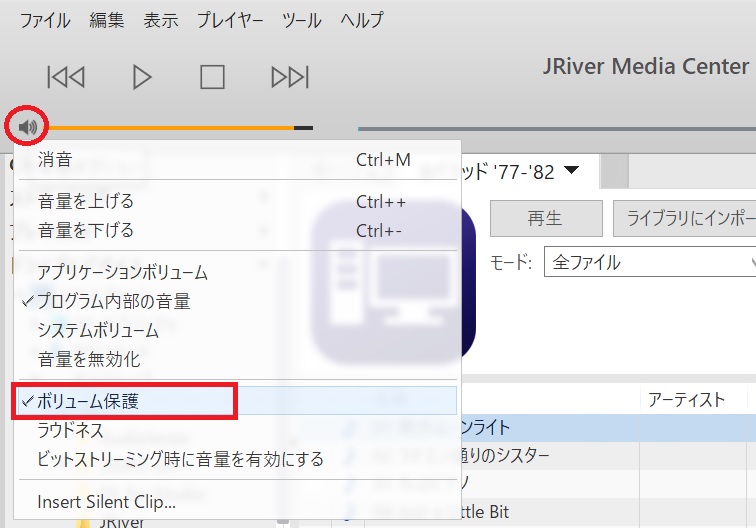756x528 pixels.
Task: Stop playback with the square button
Action: (212, 77)
